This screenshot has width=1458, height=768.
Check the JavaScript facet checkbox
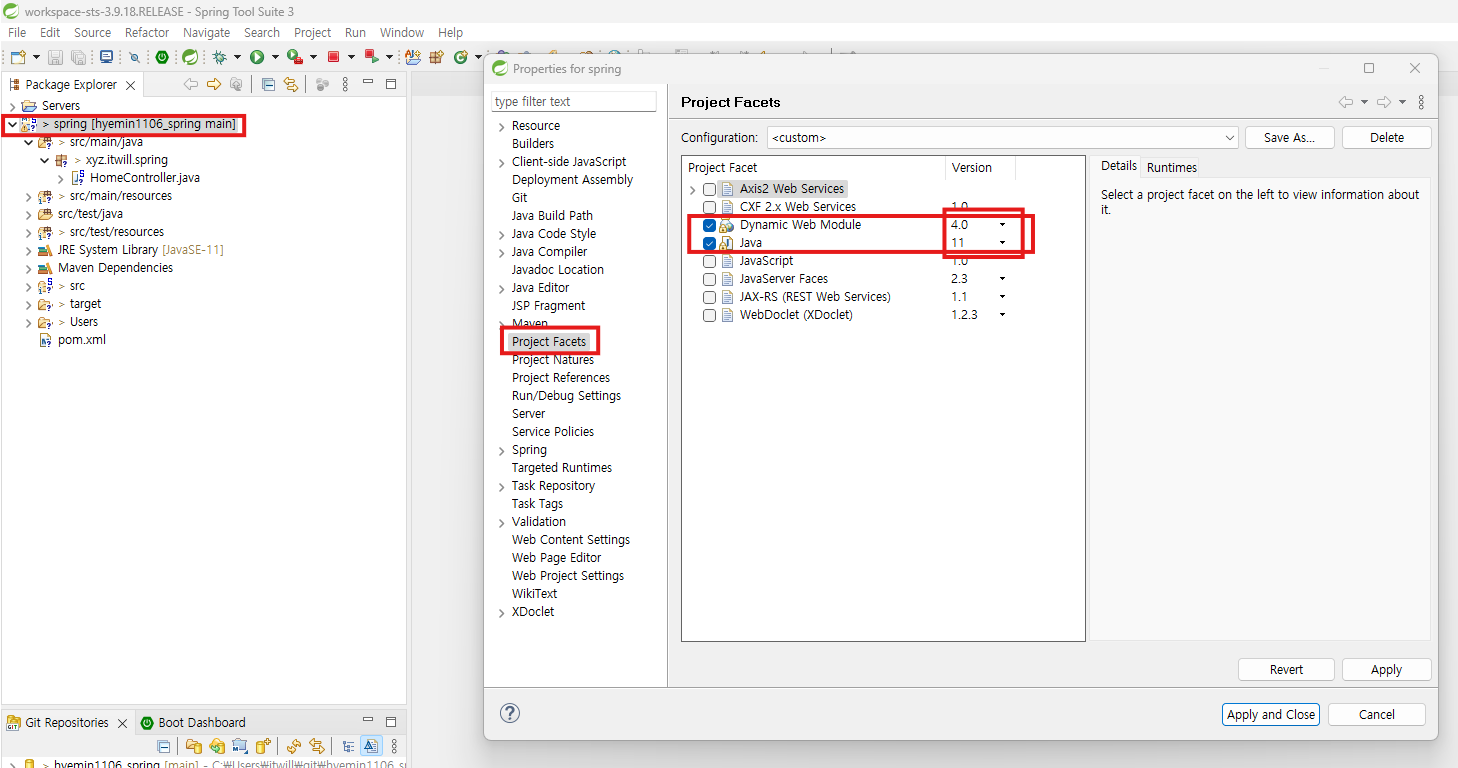pos(709,261)
